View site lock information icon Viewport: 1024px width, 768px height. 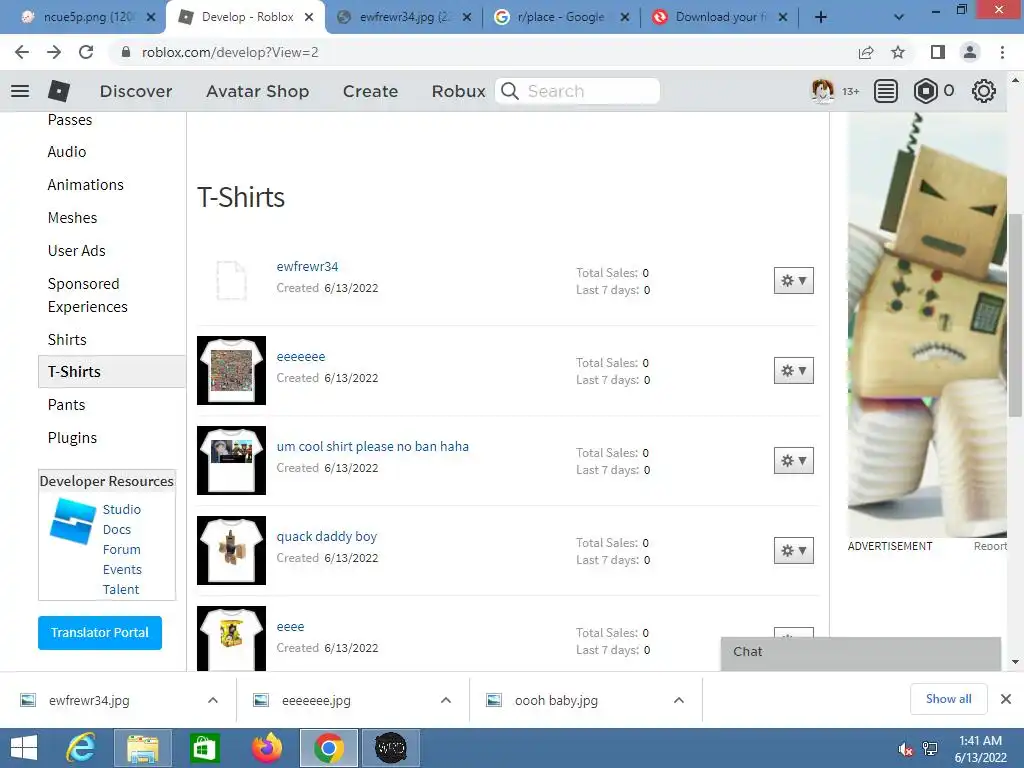[x=126, y=52]
